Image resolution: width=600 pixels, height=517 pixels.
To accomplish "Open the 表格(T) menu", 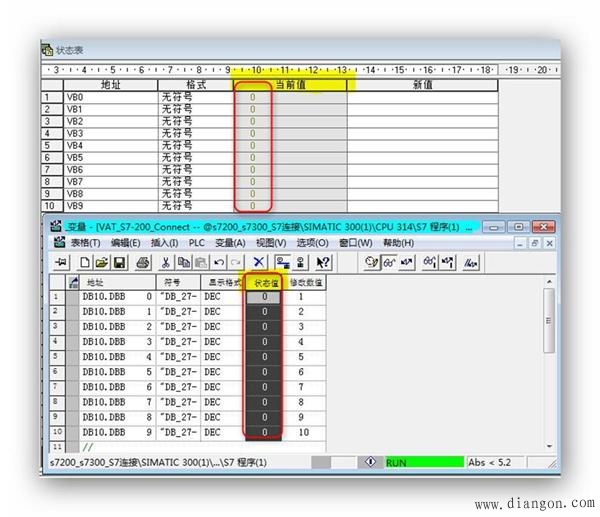I will 85,242.
